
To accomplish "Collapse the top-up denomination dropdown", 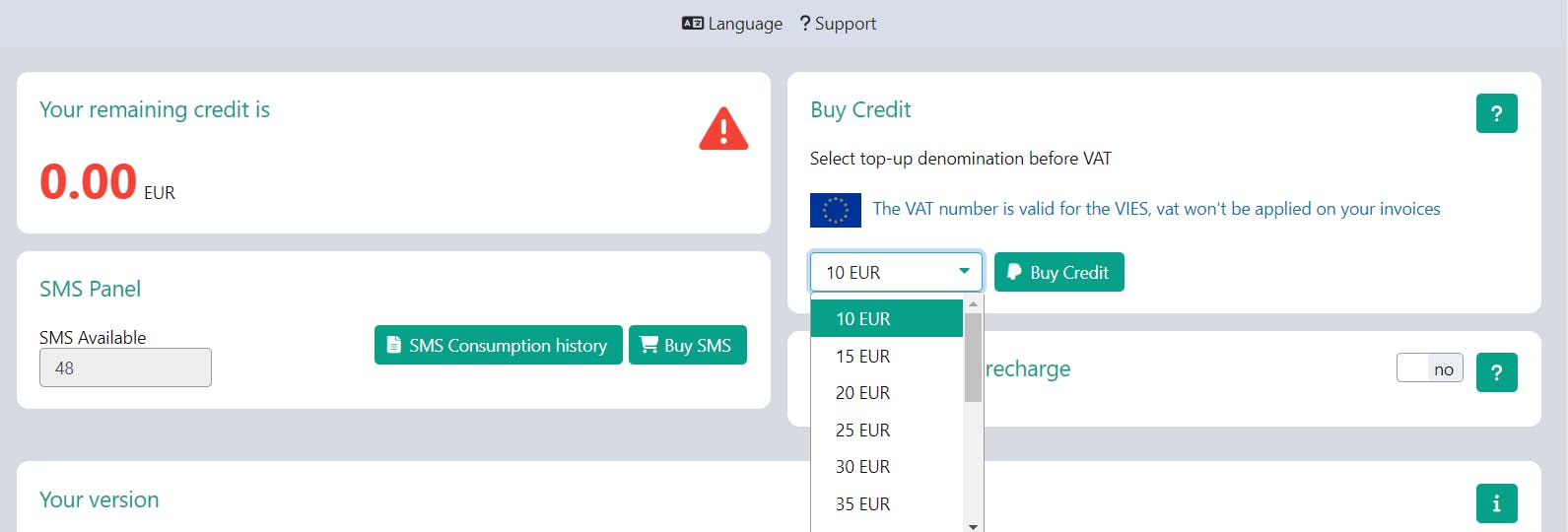I will (896, 272).
